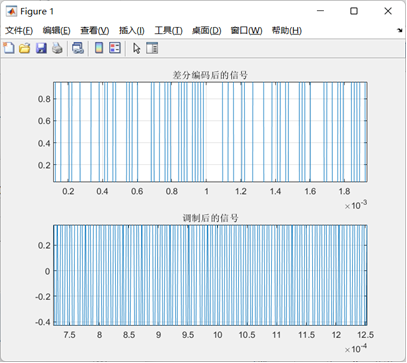Click the link axes/plot toolbar icon
The width and height of the screenshot is (407, 363).
pos(78,48)
